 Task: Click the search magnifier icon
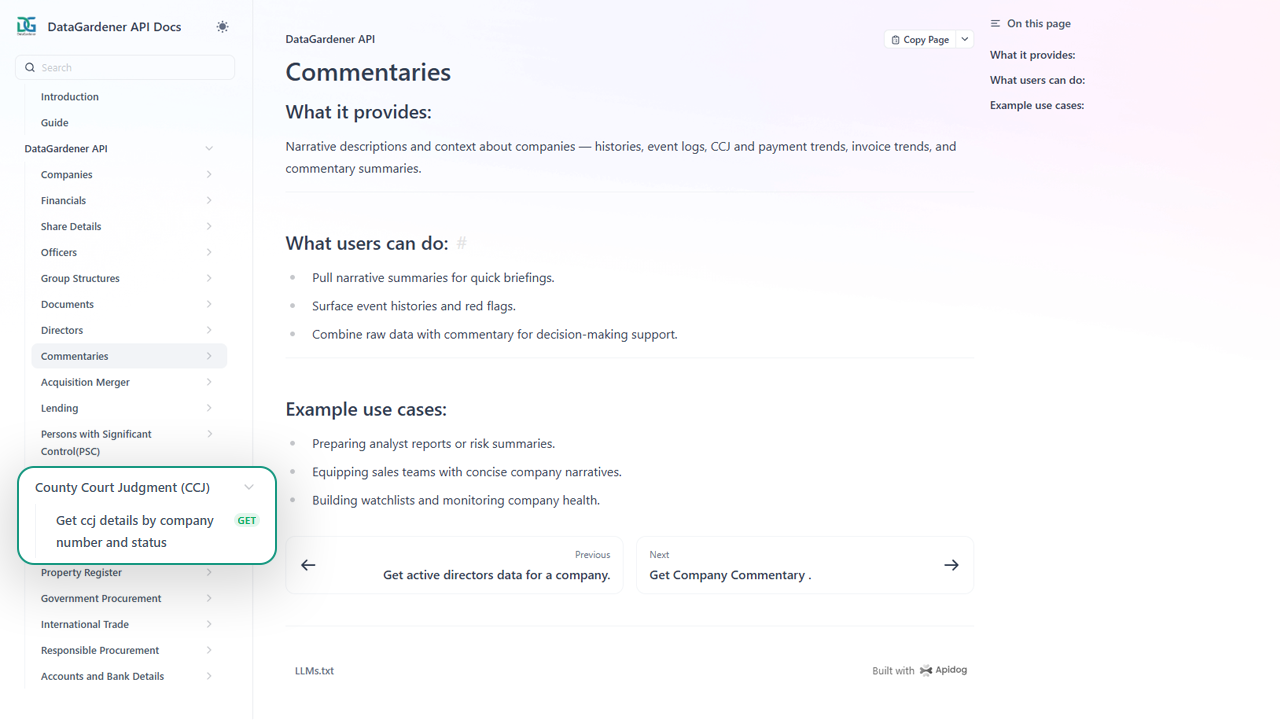coord(30,68)
